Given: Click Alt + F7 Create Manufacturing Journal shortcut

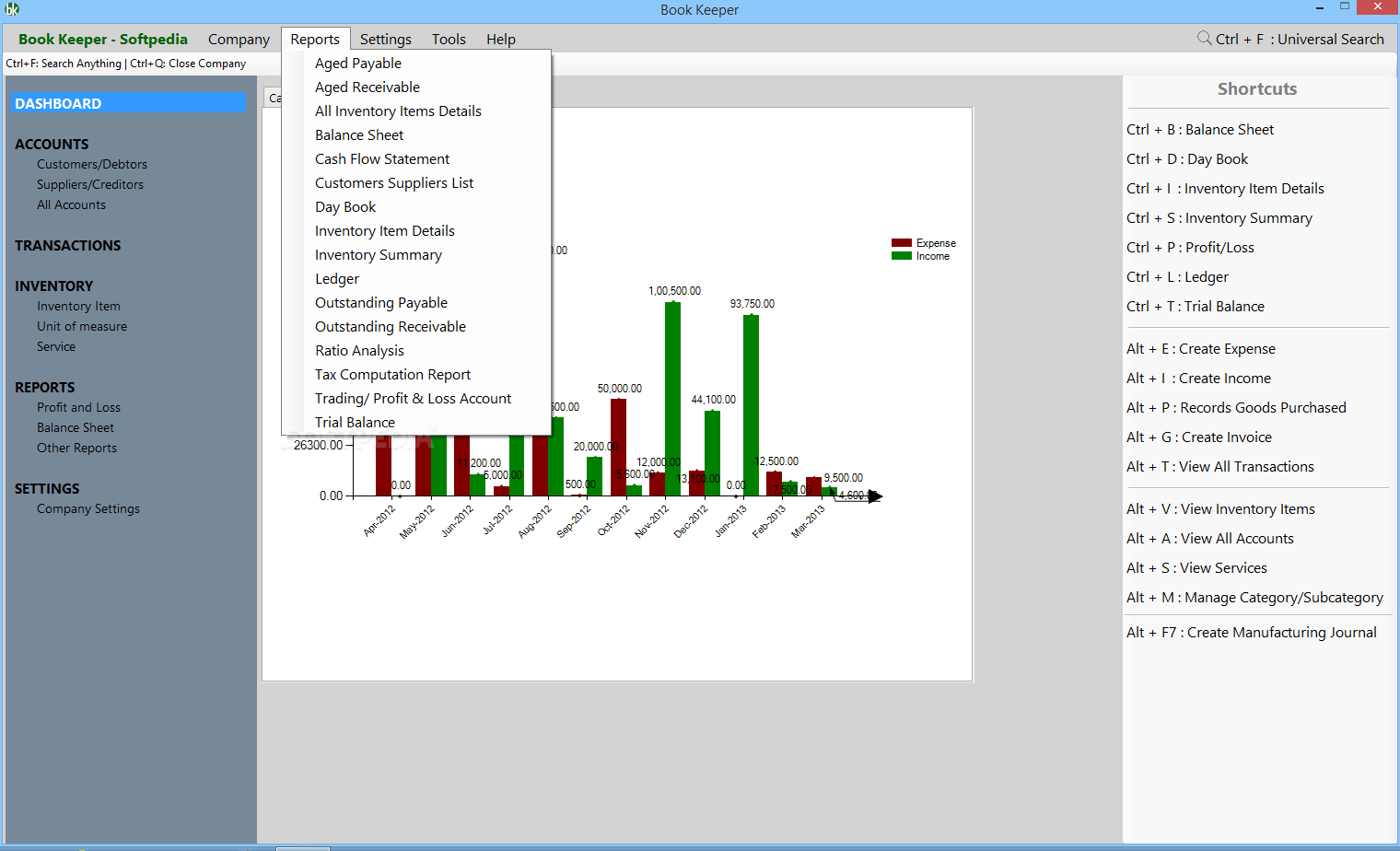Looking at the screenshot, I should coord(1252,632).
